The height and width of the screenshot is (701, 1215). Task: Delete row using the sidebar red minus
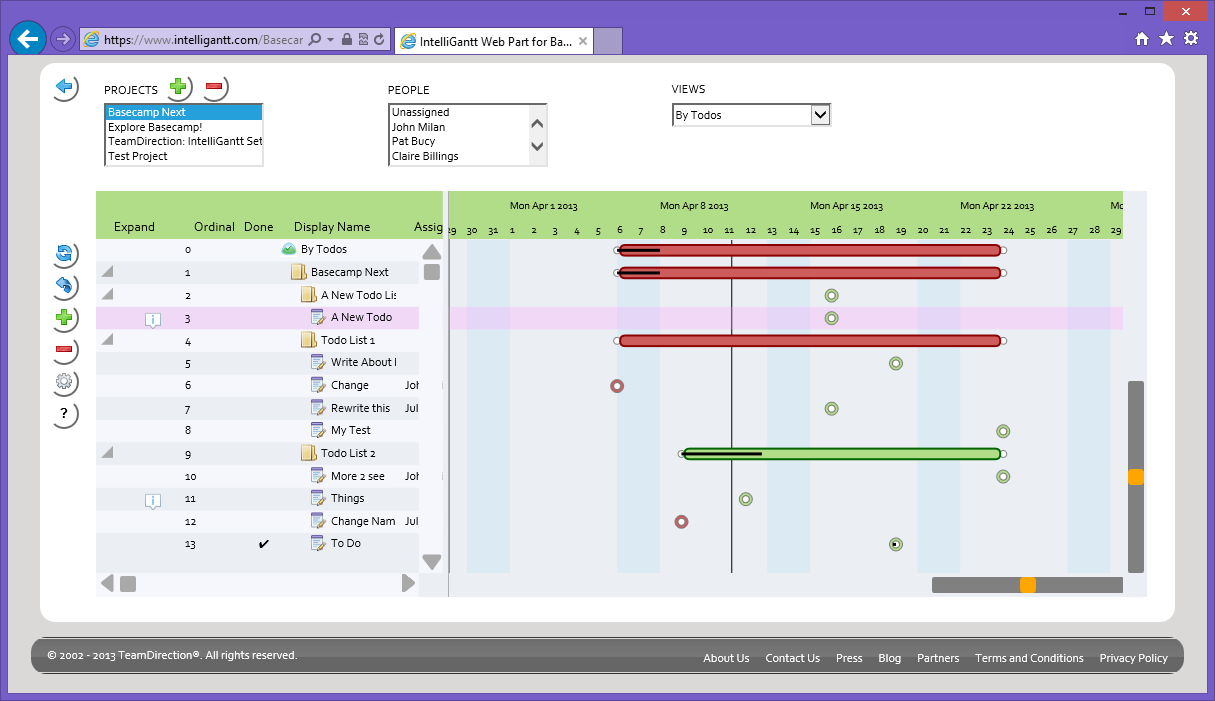(64, 349)
